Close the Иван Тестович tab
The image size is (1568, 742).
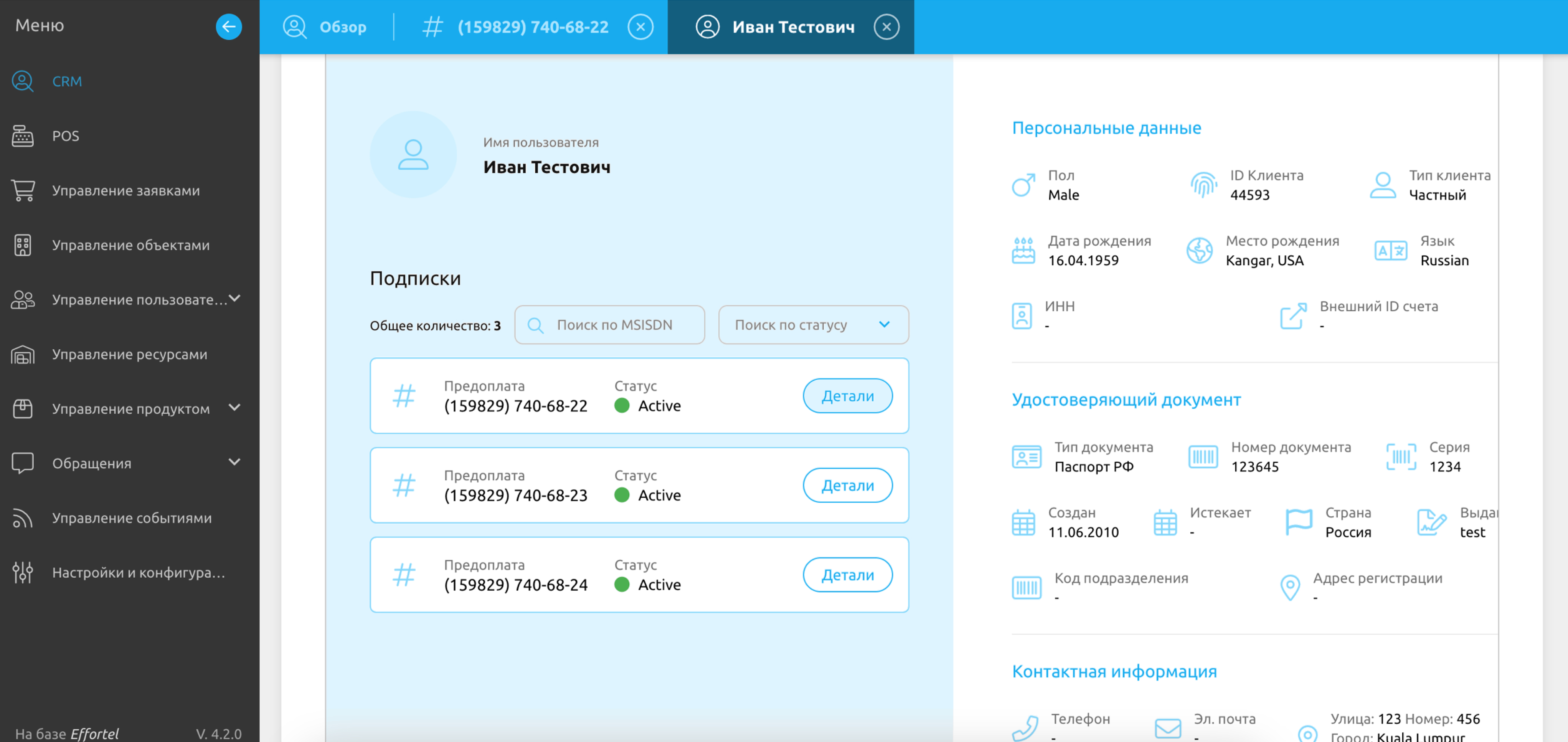pos(886,27)
